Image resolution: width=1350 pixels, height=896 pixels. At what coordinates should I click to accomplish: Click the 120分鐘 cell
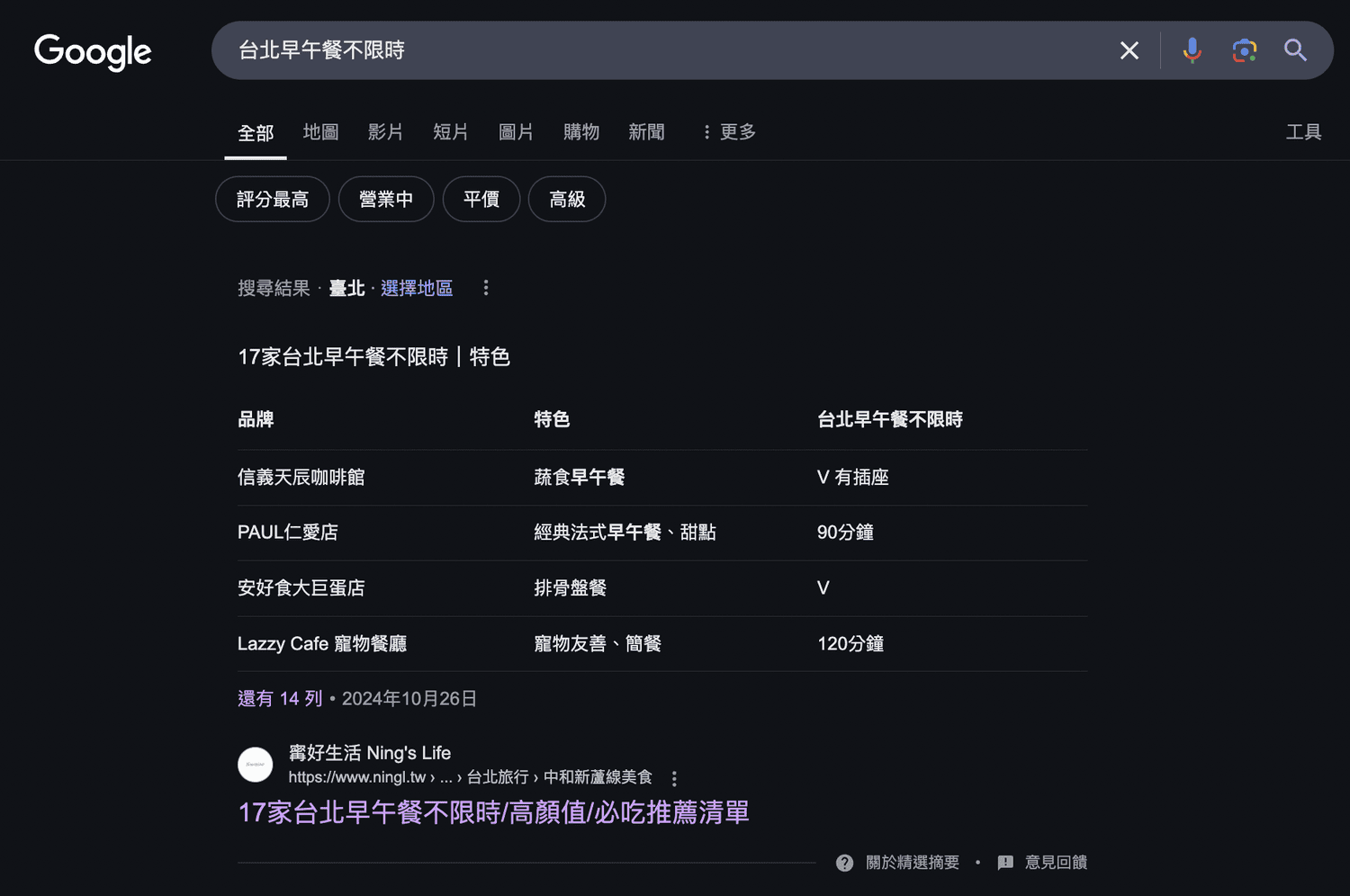[850, 644]
